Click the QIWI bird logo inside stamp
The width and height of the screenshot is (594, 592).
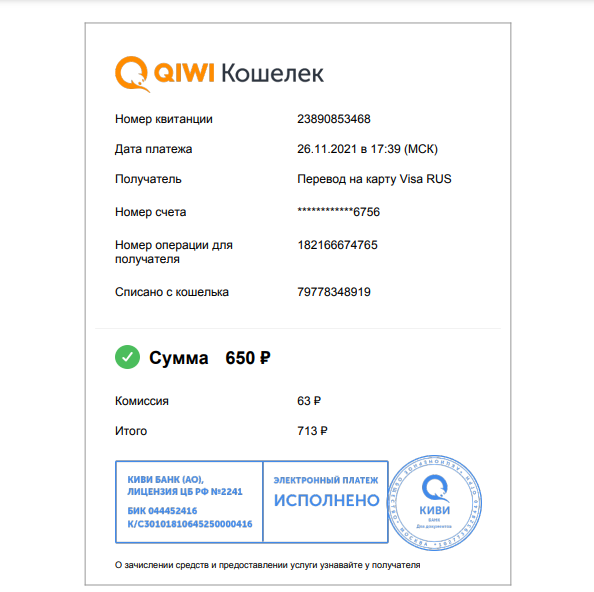pyautogui.click(x=436, y=488)
